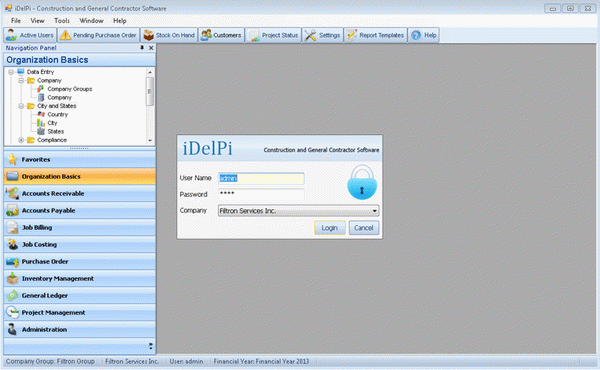The width and height of the screenshot is (600, 370).
Task: Open Project Status chart icon
Action: (253, 36)
